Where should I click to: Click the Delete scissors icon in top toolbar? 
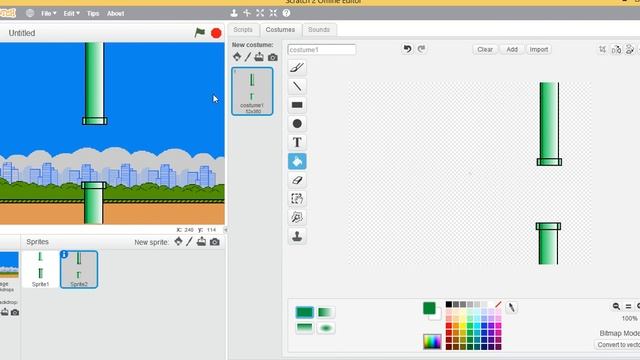[x=247, y=13]
